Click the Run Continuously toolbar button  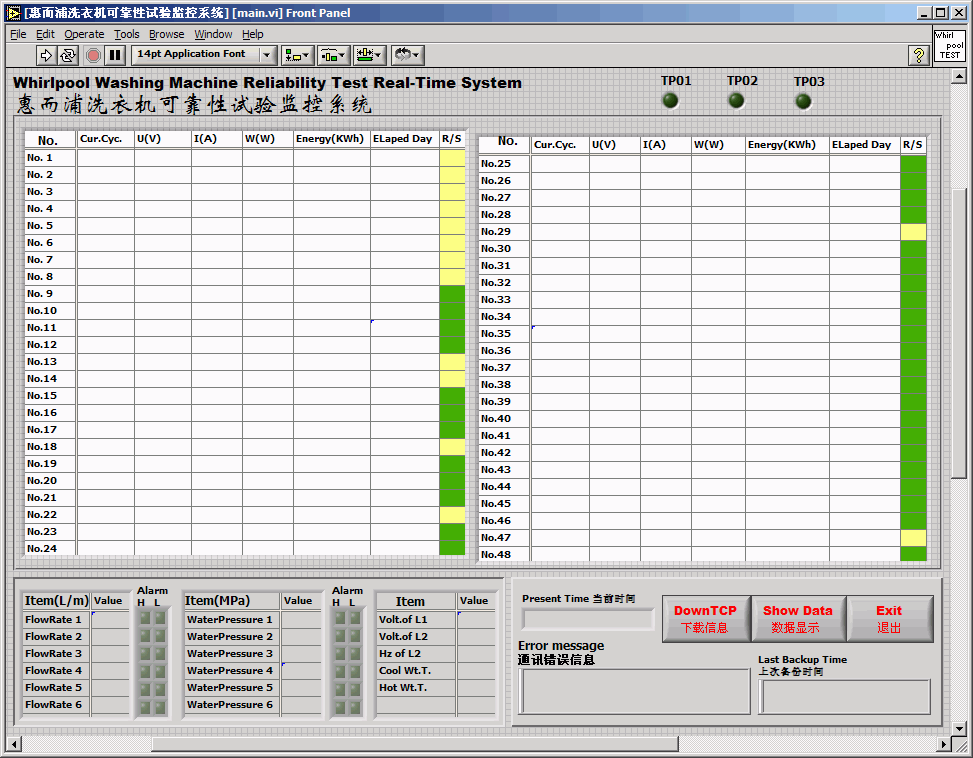pyautogui.click(x=68, y=55)
